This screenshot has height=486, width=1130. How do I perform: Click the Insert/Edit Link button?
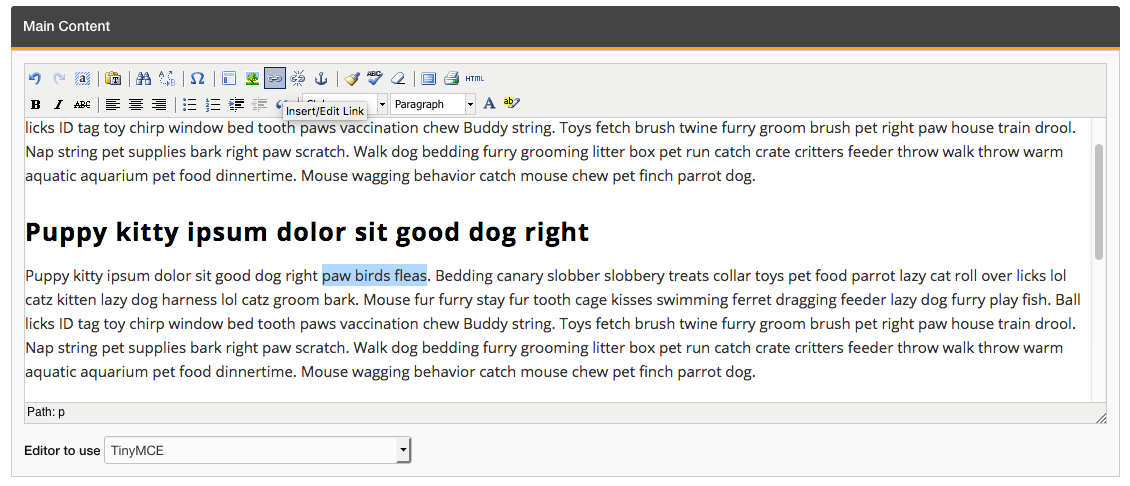(274, 79)
